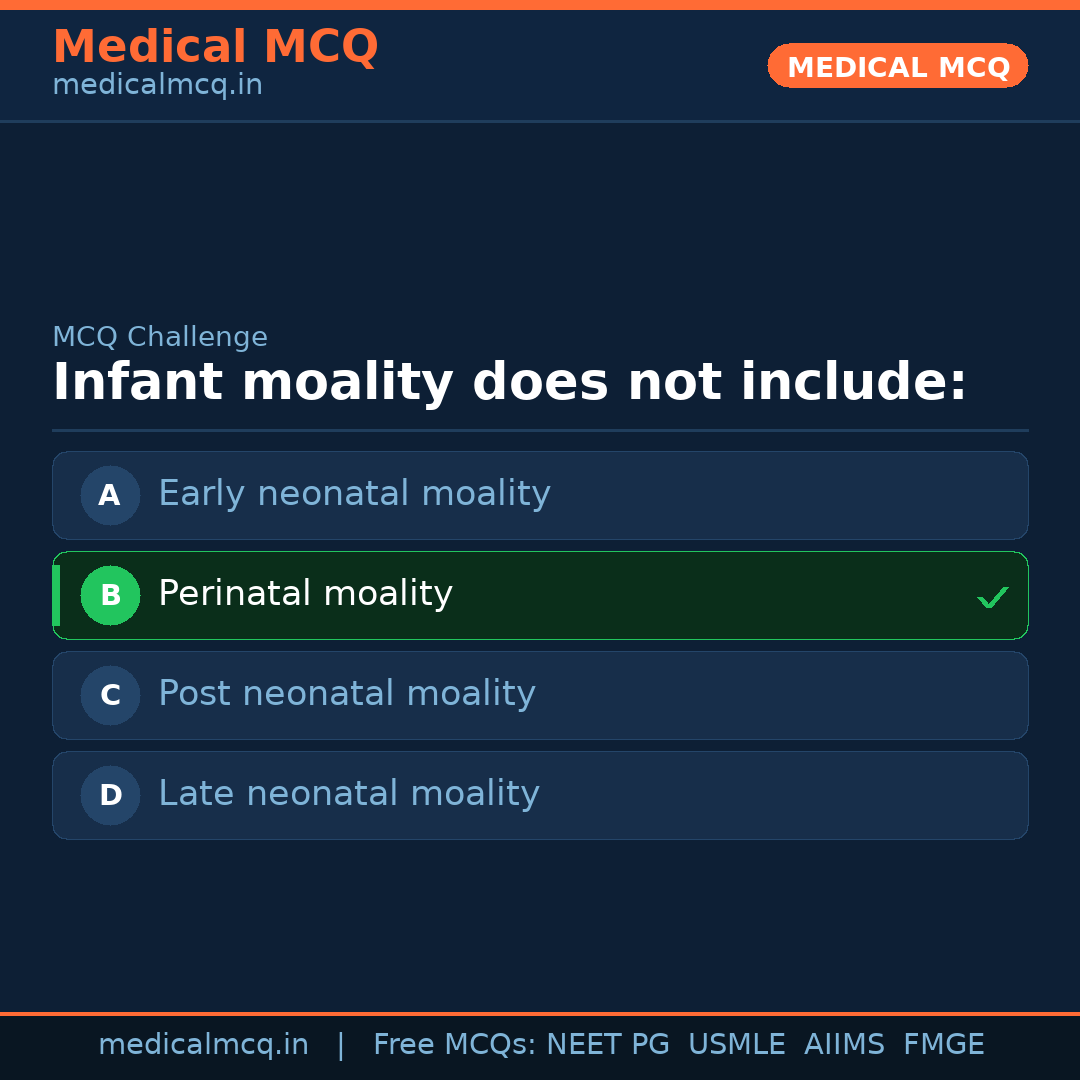Click the green checkmark on option B
Image resolution: width=1080 pixels, height=1080 pixels.
[x=993, y=597]
